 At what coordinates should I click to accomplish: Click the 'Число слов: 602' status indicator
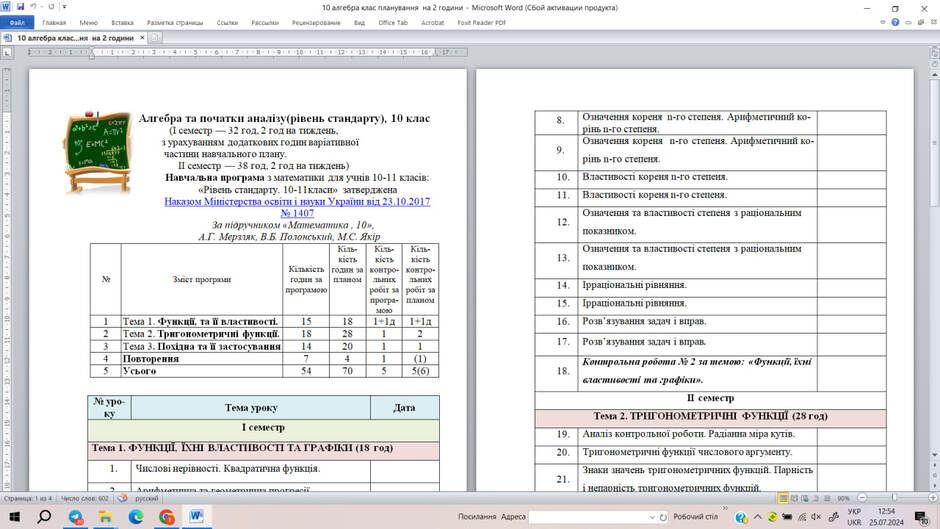(85, 498)
